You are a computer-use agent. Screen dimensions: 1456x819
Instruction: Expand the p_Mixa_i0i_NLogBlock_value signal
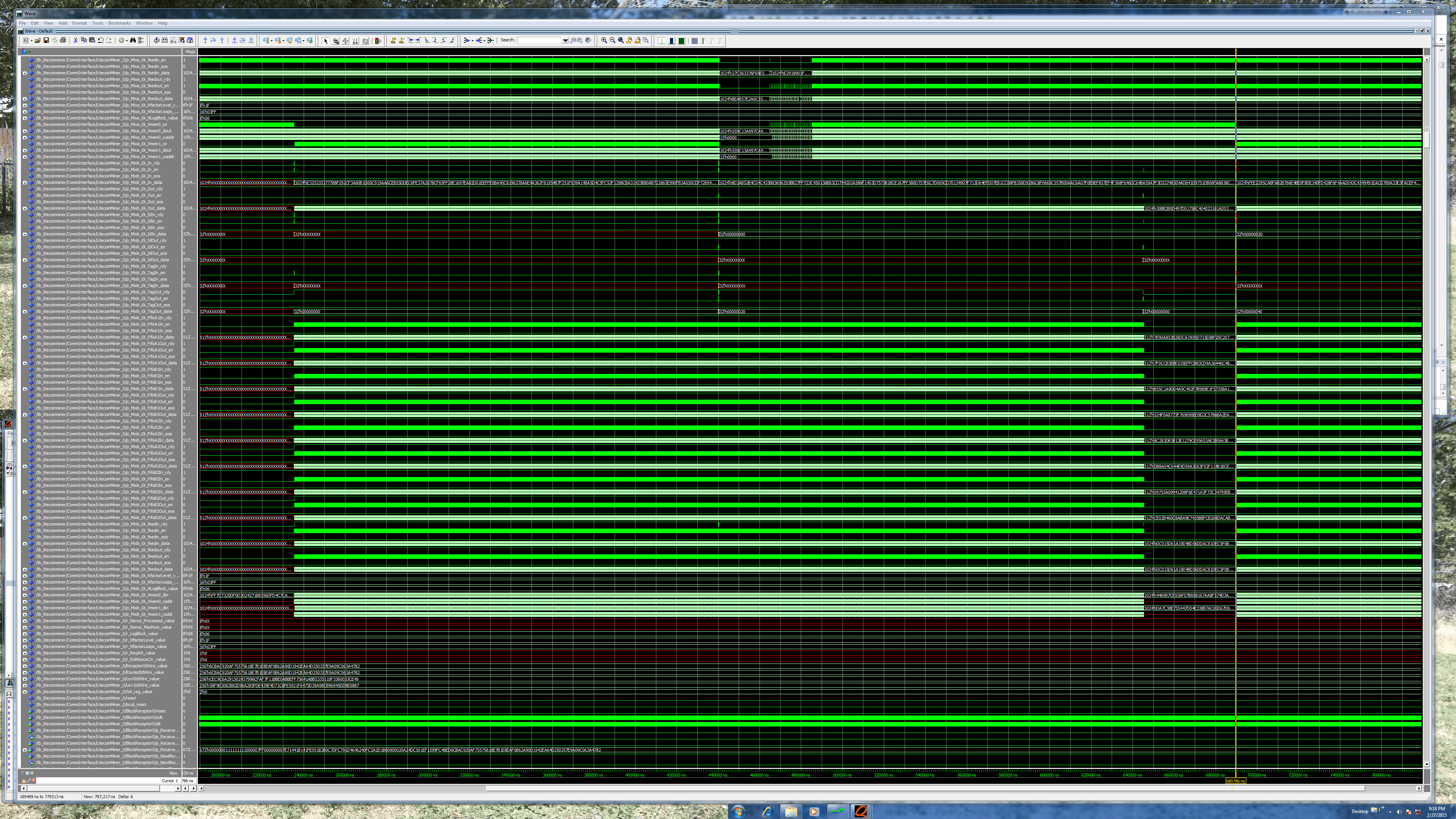(24, 118)
